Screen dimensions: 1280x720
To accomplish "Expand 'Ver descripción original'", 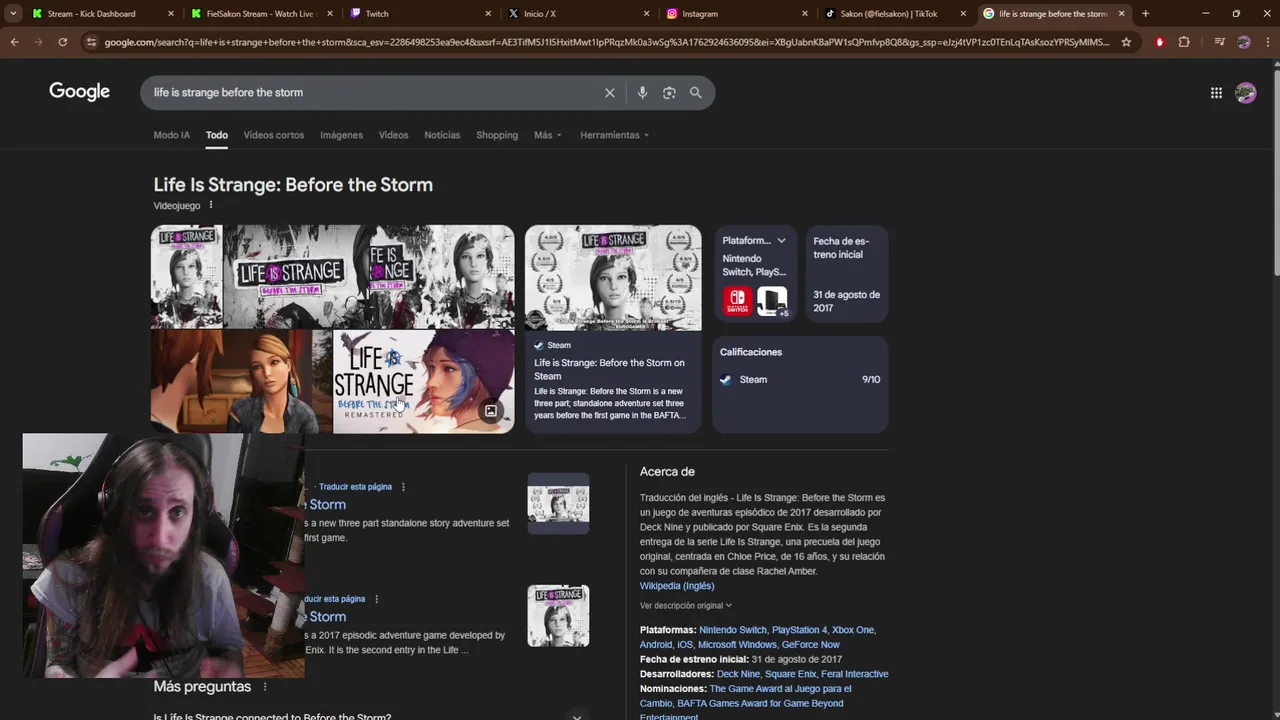I will click(686, 606).
